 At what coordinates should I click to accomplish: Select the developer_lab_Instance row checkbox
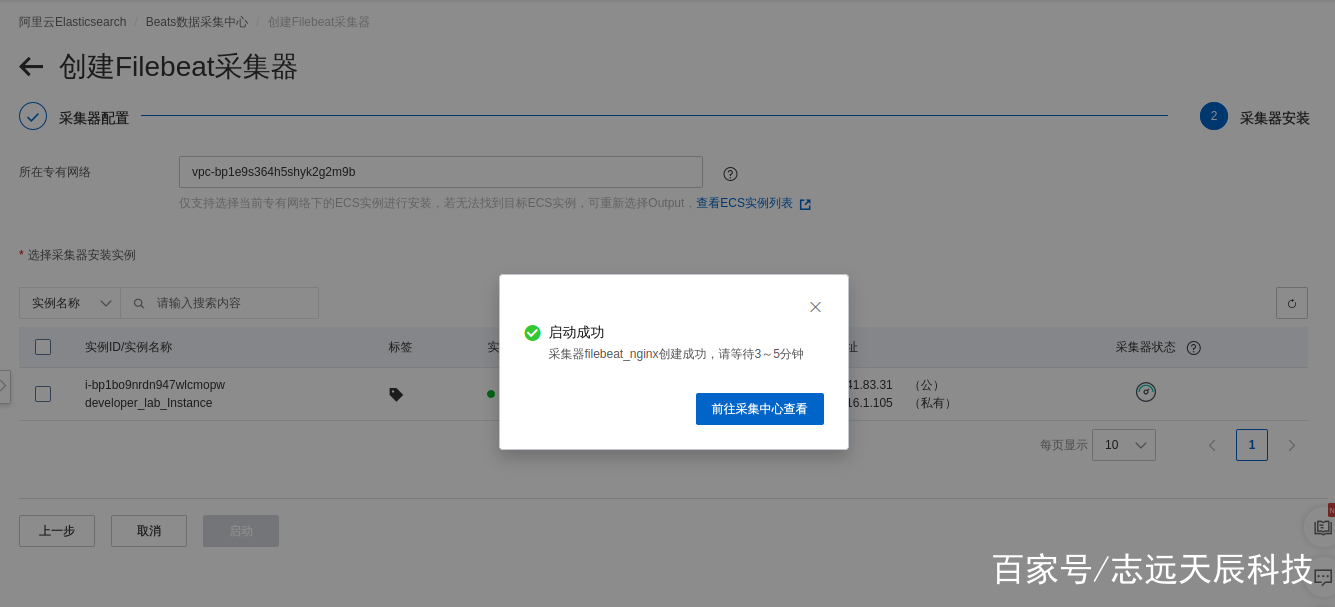[43, 394]
